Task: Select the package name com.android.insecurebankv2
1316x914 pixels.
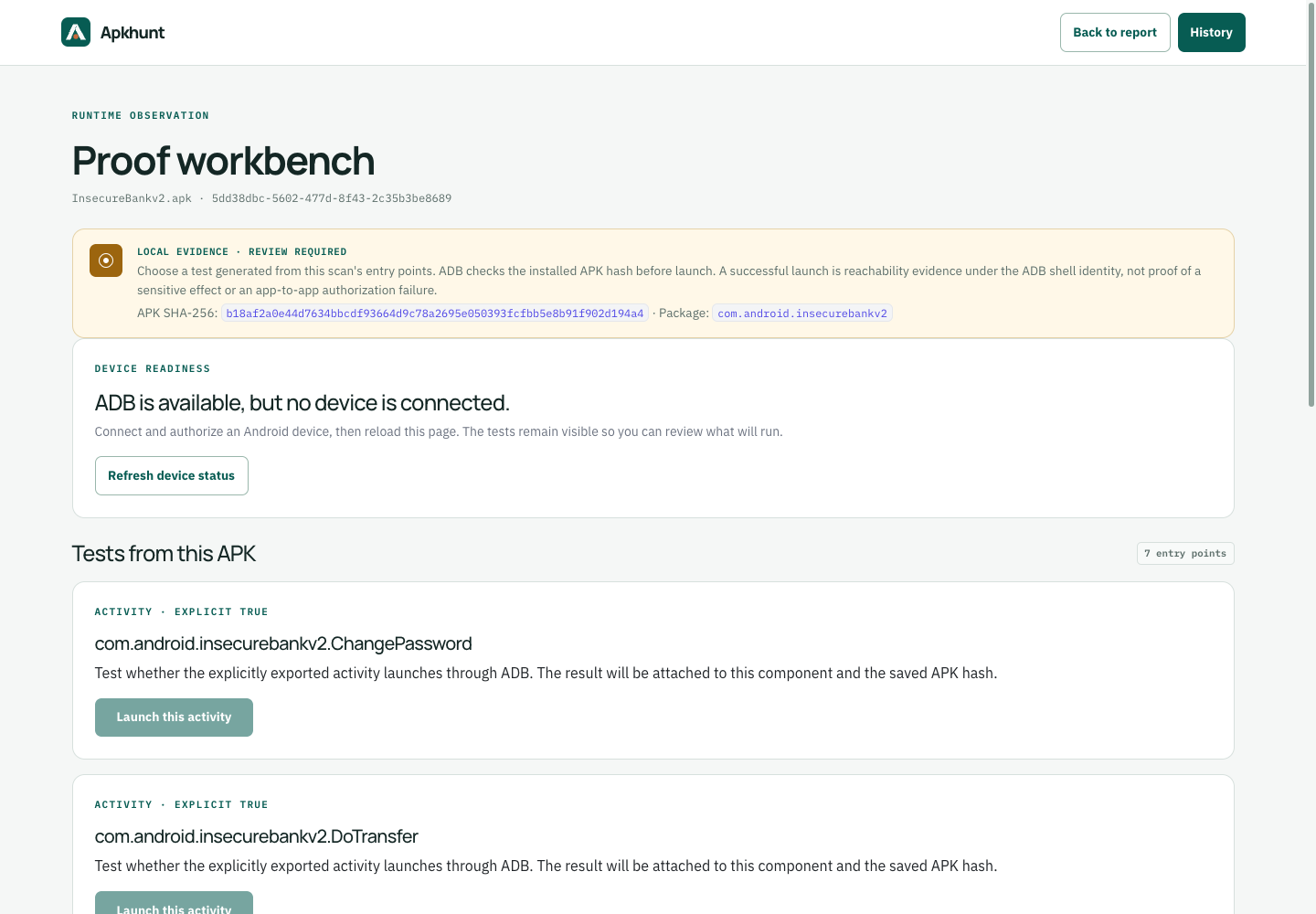Action: 802,314
